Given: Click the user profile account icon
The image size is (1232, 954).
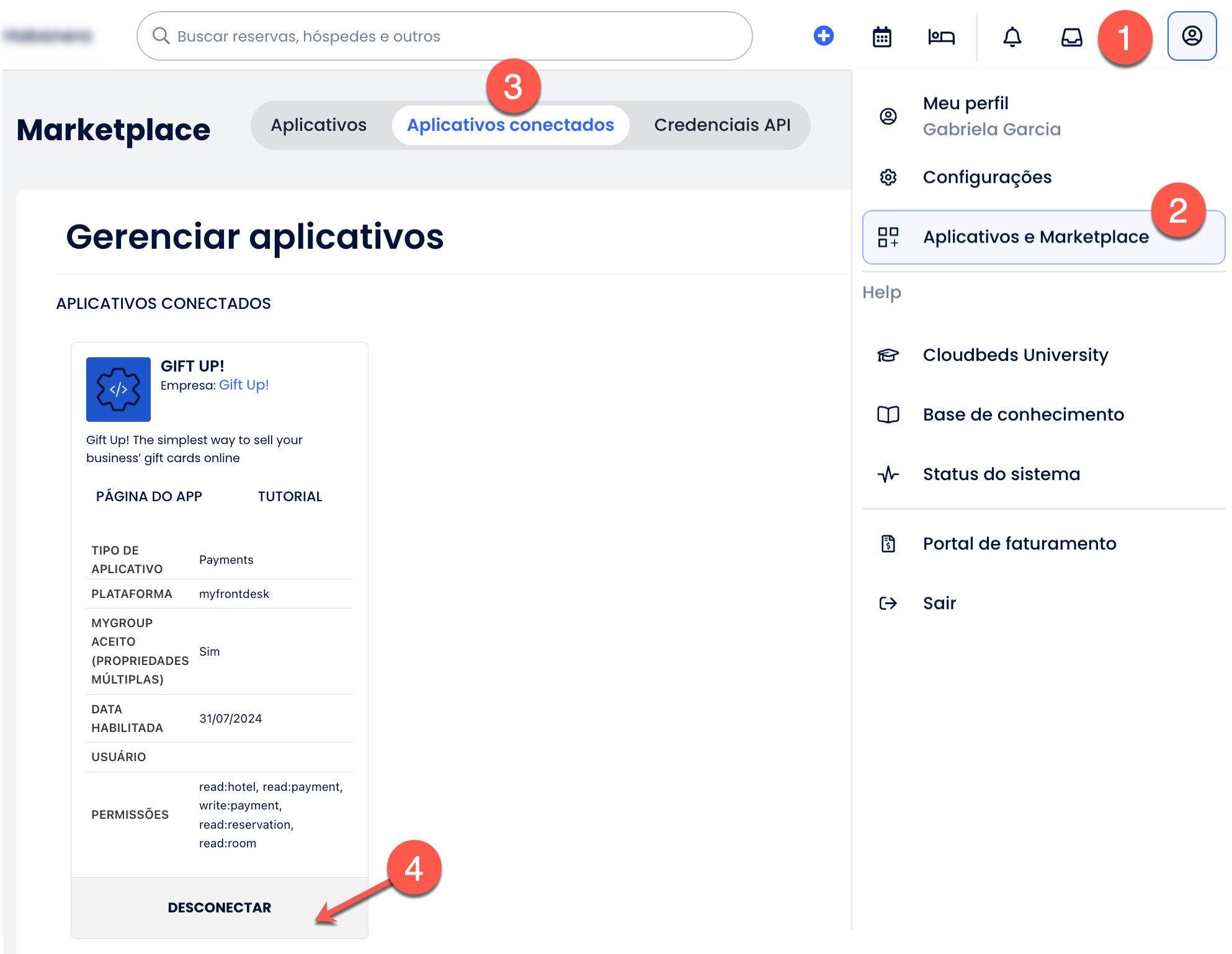Looking at the screenshot, I should 1191,36.
